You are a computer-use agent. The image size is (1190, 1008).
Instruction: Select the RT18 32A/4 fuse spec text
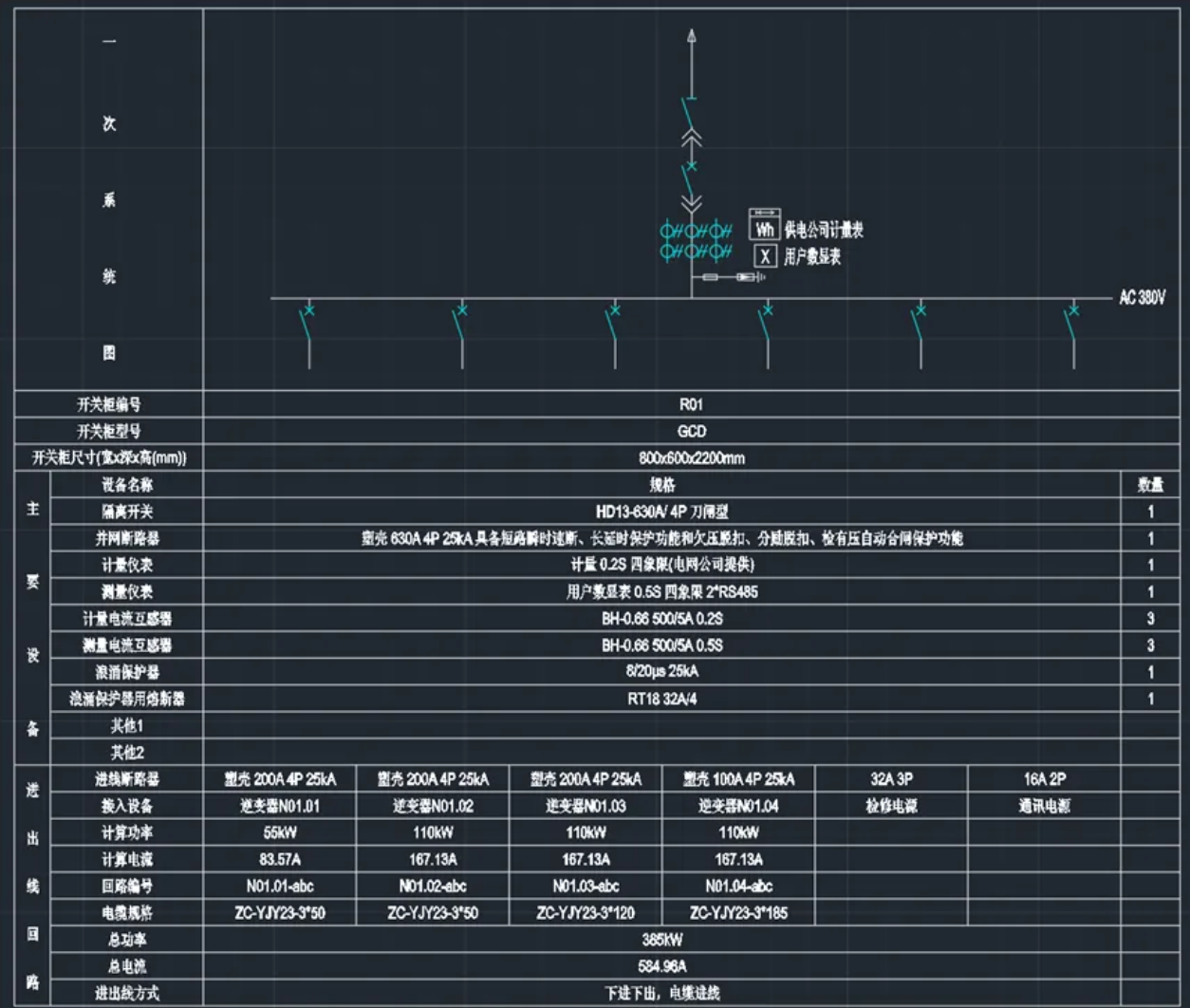[x=661, y=700]
